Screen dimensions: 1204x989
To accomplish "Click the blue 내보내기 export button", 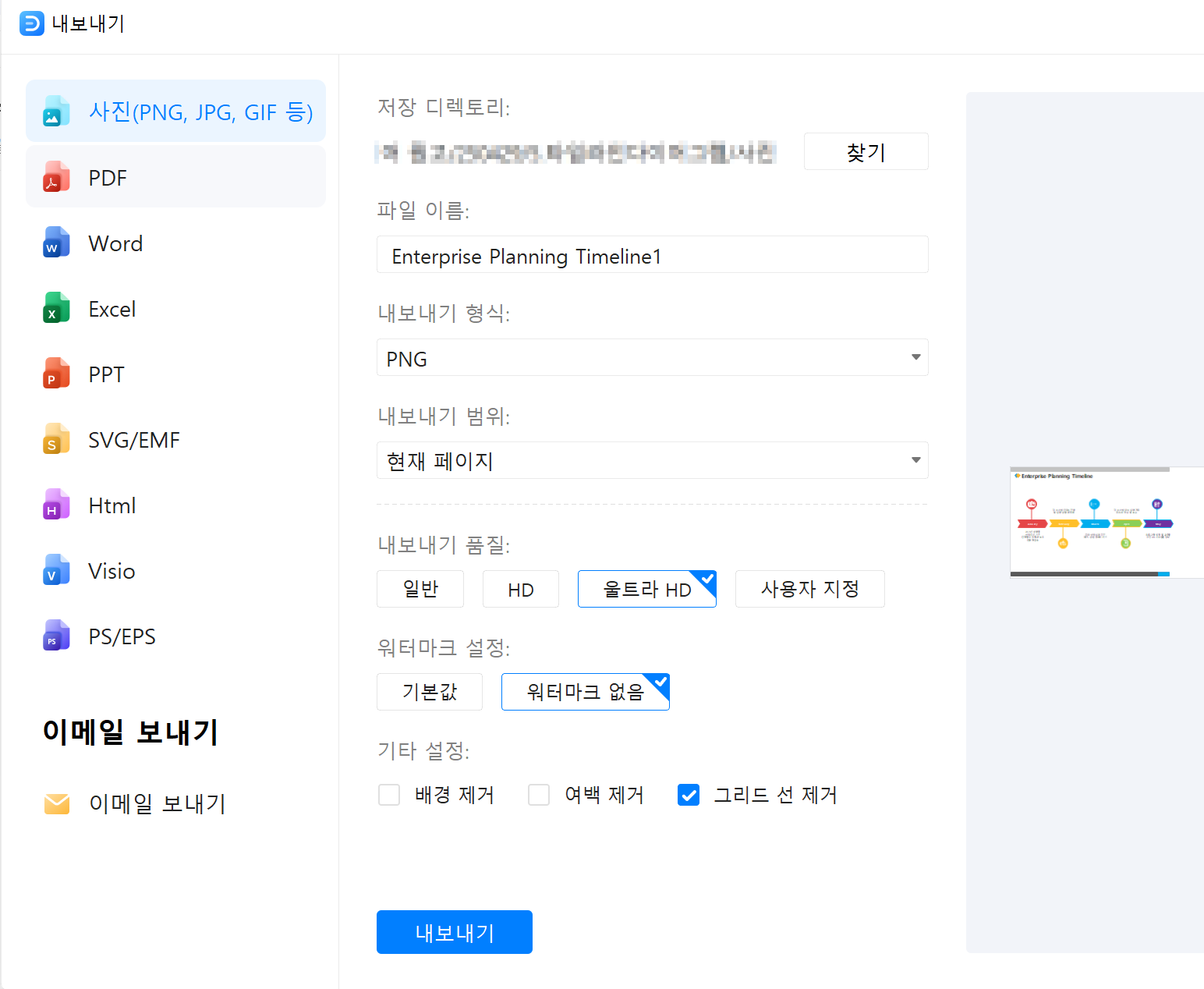I will pos(455,932).
